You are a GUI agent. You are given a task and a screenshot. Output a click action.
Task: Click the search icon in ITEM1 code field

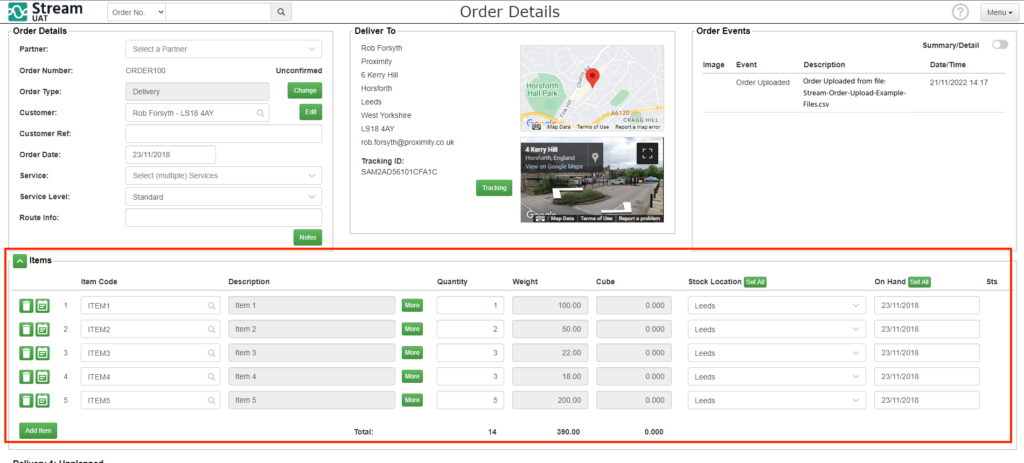tap(212, 306)
